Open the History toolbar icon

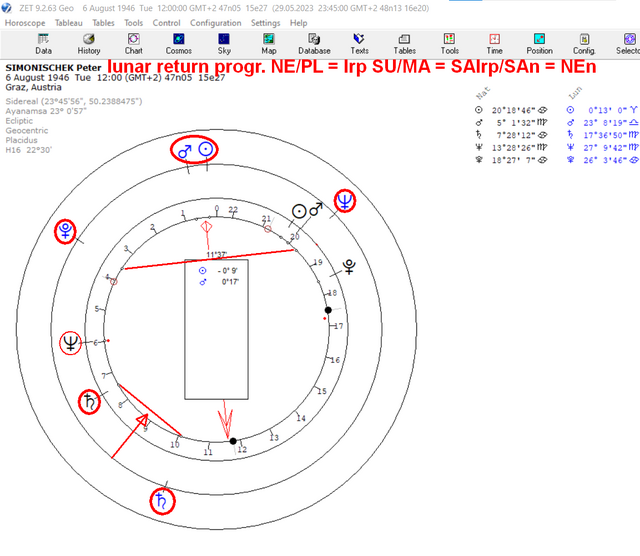tap(89, 44)
